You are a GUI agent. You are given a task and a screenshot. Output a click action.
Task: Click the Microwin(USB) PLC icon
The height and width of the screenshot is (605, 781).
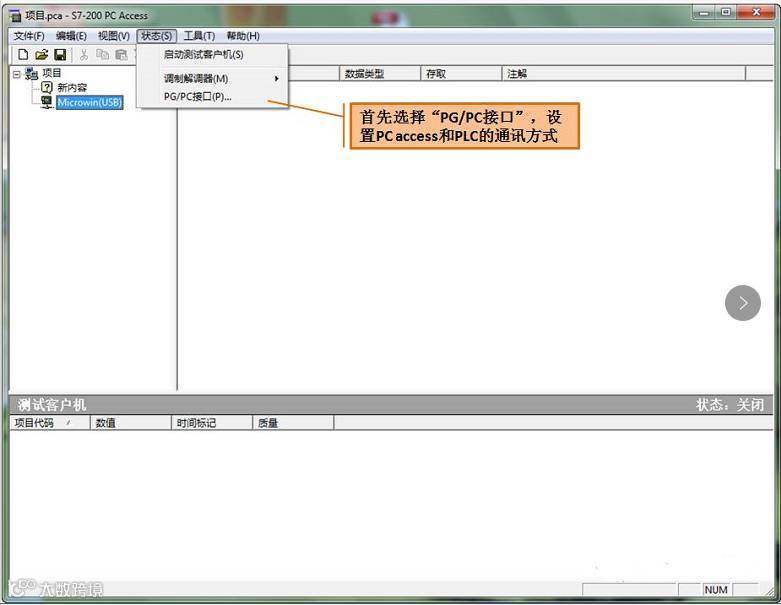[x=46, y=103]
